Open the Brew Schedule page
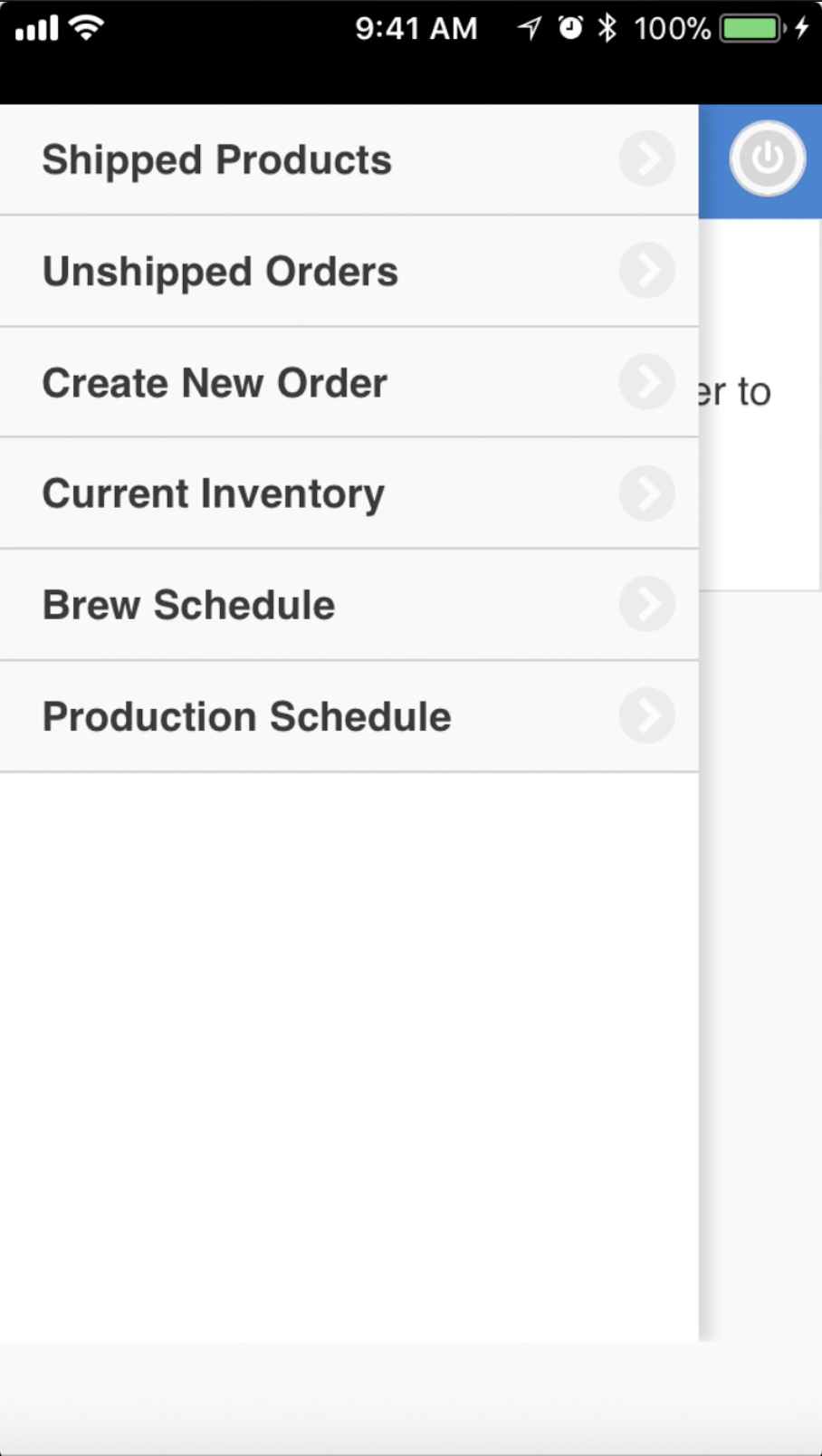Viewport: 822px width, 1456px height. point(188,605)
